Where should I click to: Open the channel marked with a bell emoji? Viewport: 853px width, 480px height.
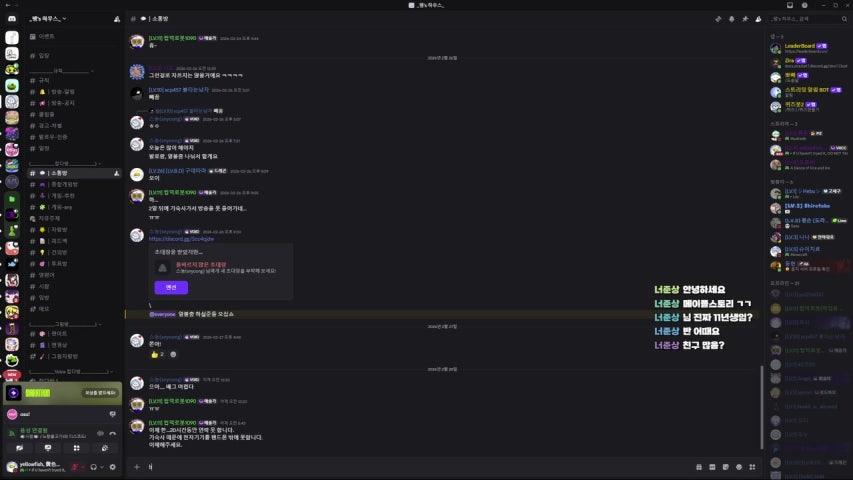tap(74, 92)
